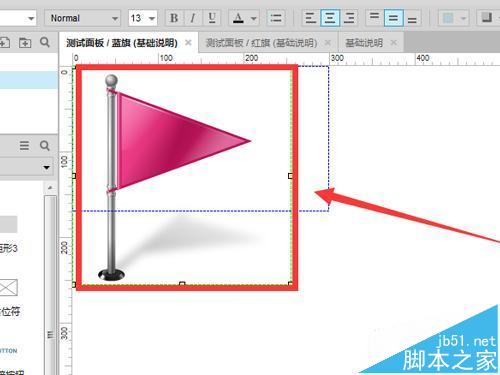
Task: Close the 测试面板 / 蓝旗 tab
Action: 188,43
